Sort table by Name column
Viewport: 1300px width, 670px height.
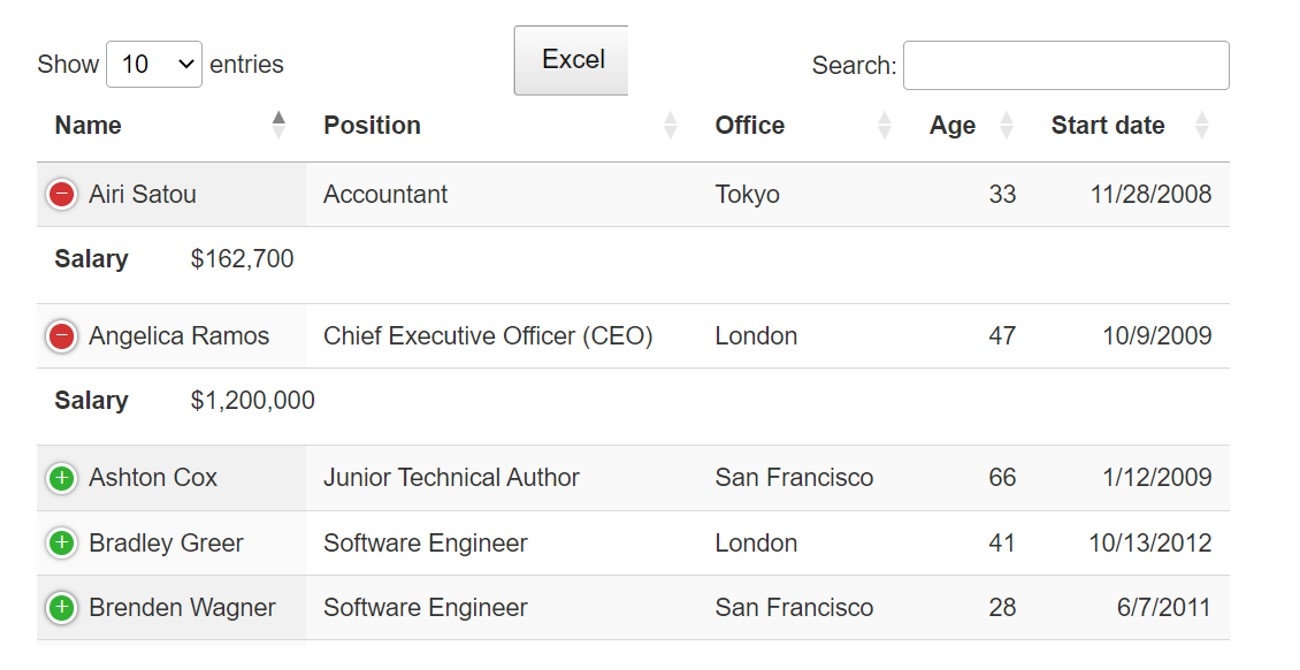tap(88, 125)
